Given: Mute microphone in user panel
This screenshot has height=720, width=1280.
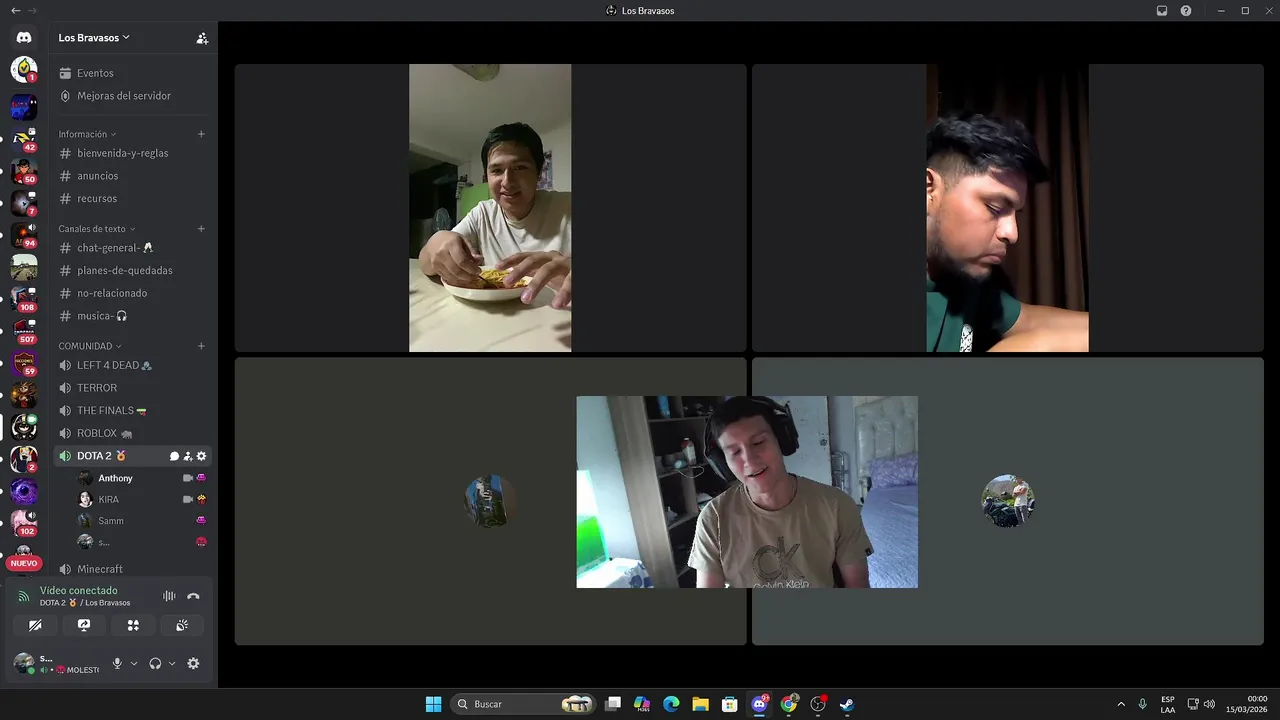Looking at the screenshot, I should (x=117, y=663).
